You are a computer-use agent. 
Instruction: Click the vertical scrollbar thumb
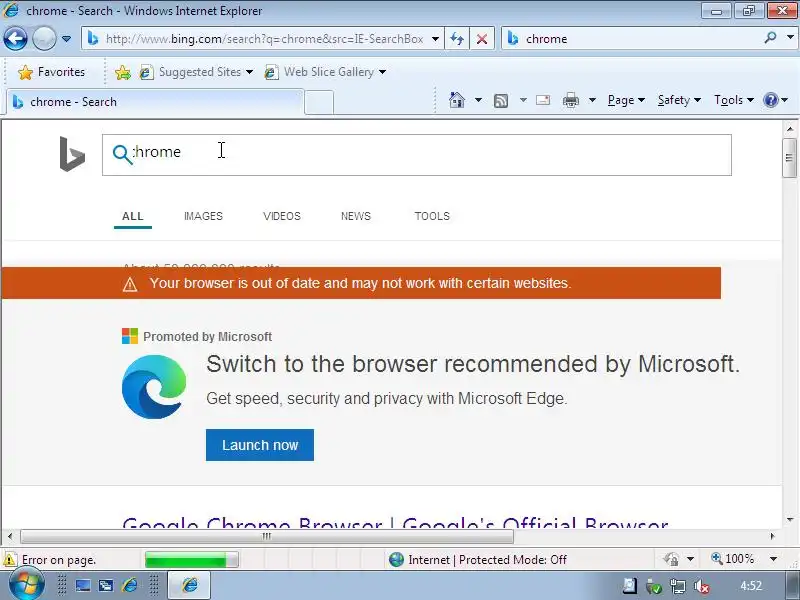[x=790, y=158]
